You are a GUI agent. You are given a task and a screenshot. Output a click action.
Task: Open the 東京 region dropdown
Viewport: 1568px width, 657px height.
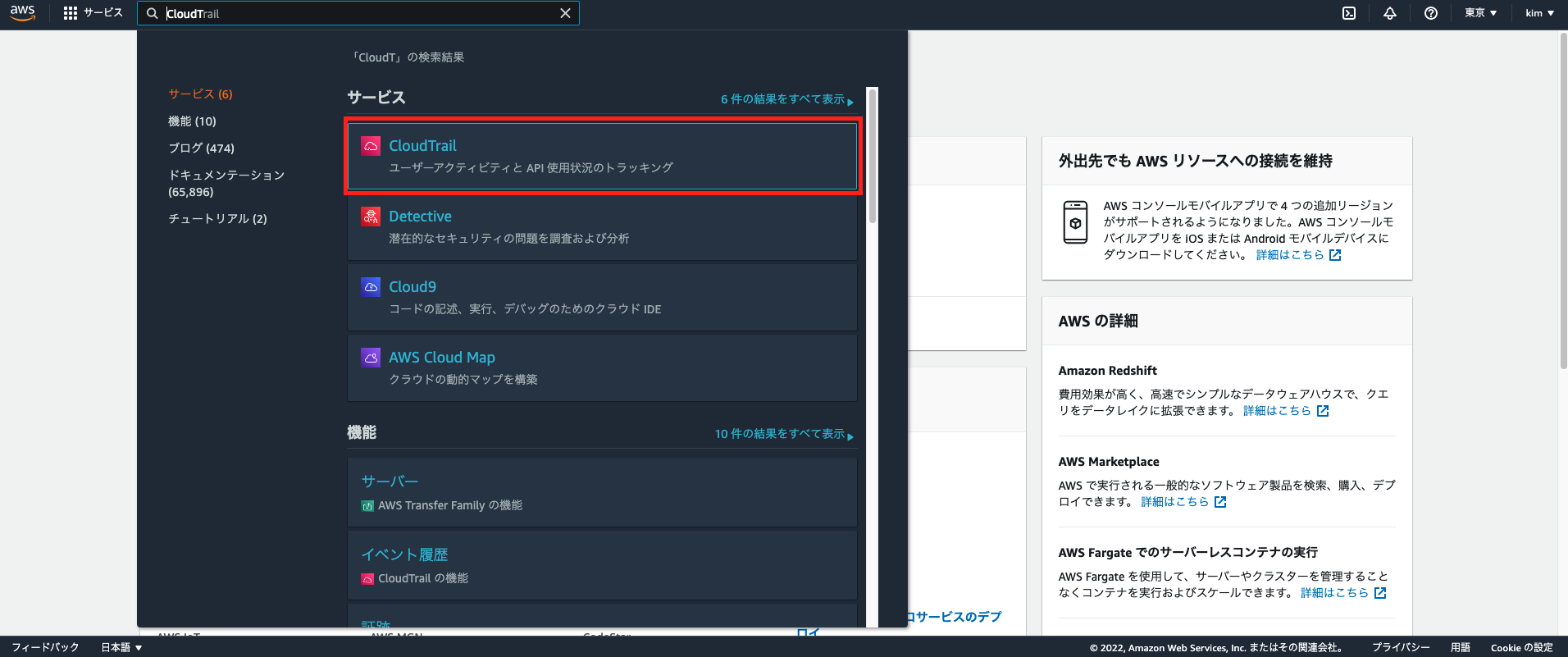point(1481,13)
